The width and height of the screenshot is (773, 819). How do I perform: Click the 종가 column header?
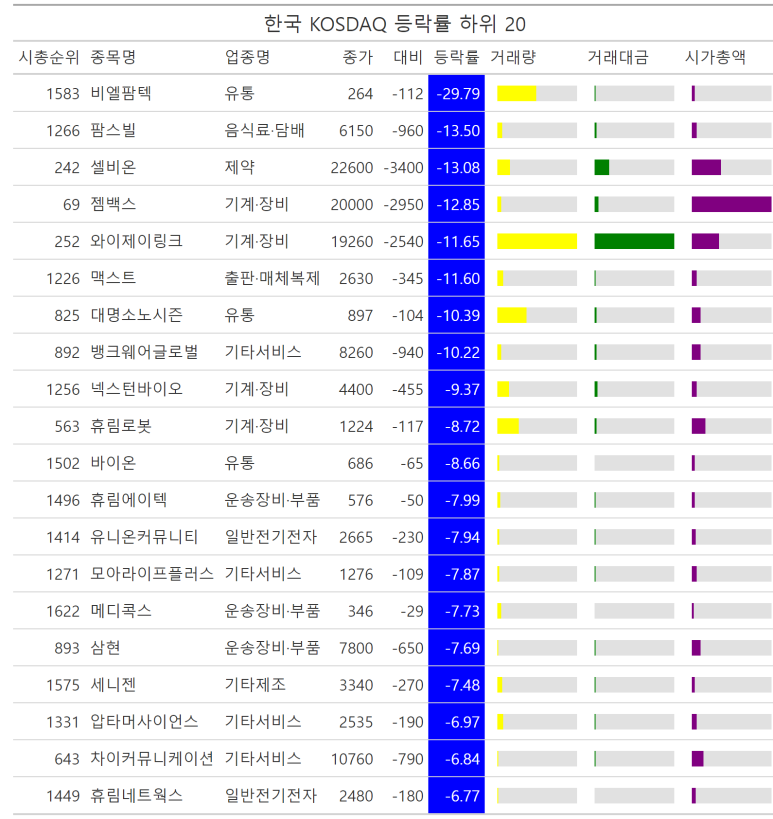[358, 57]
